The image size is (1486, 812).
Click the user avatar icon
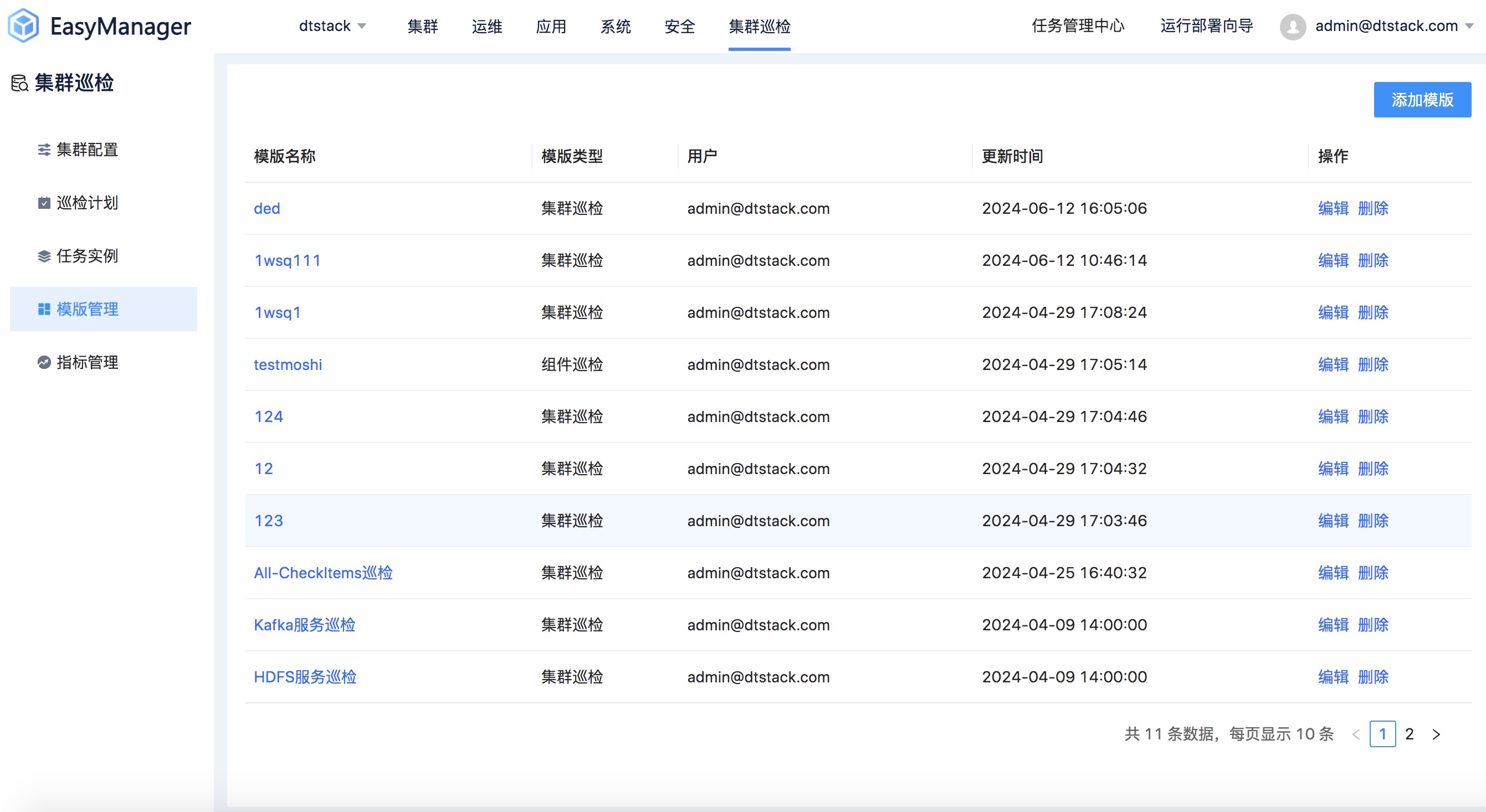tap(1293, 27)
